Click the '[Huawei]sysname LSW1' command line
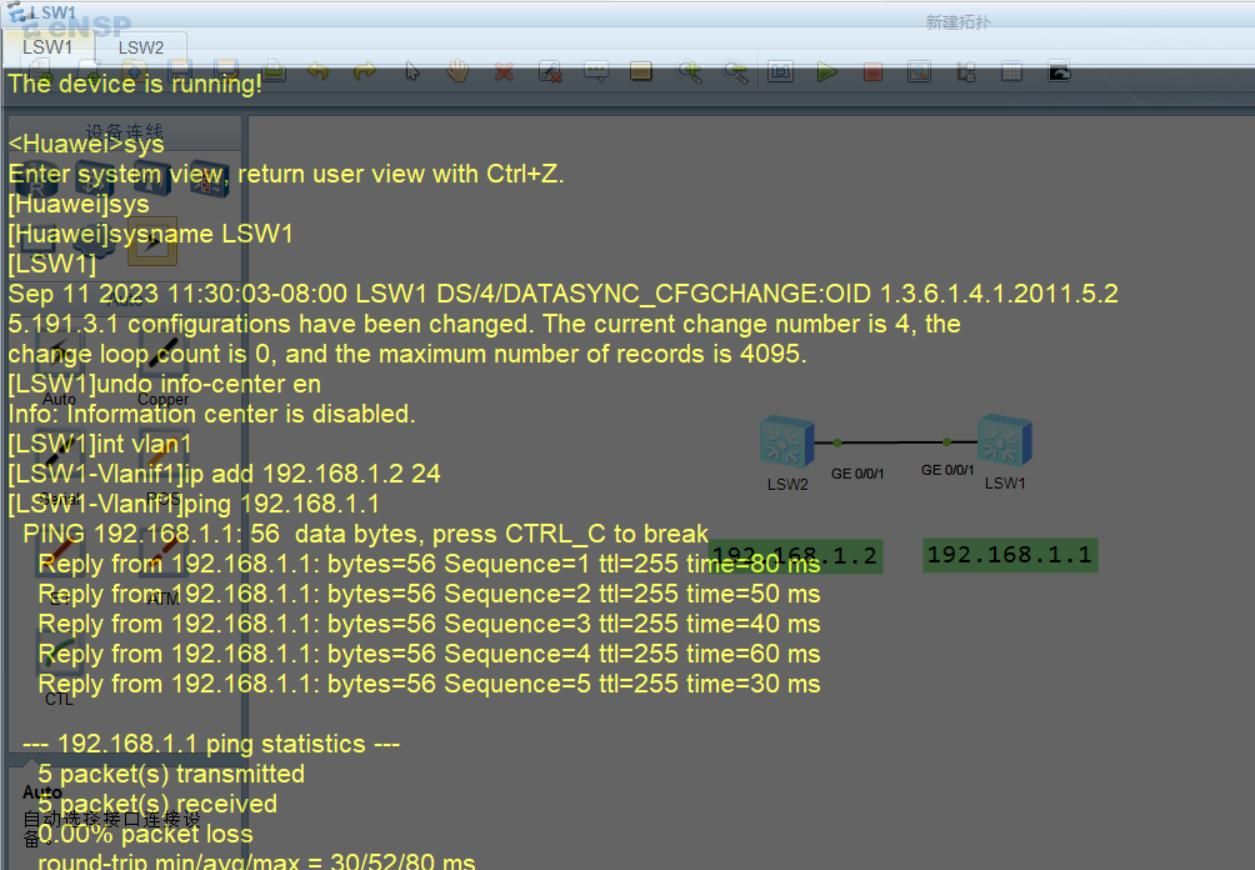Viewport: 1255px width, 870px height. coord(151,234)
